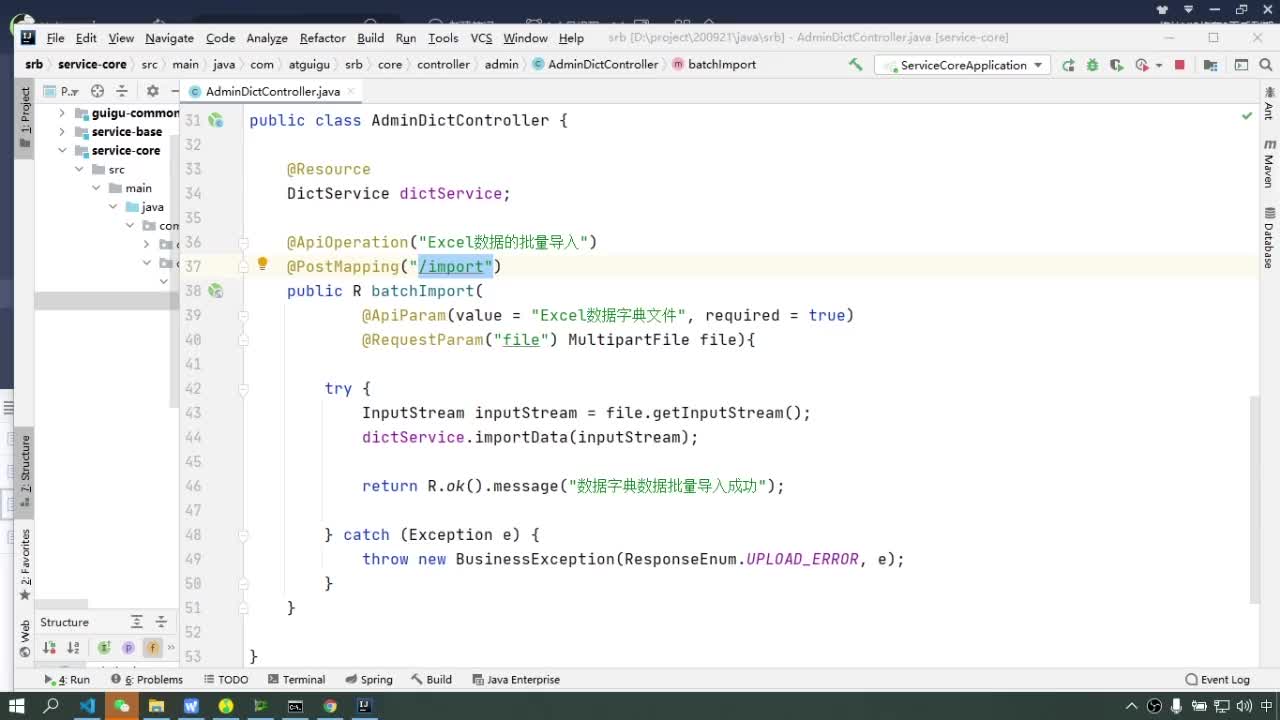Viewport: 1280px width, 720px height.
Task: Click AdminDictController in breadcrumb bar
Action: [x=596, y=64]
